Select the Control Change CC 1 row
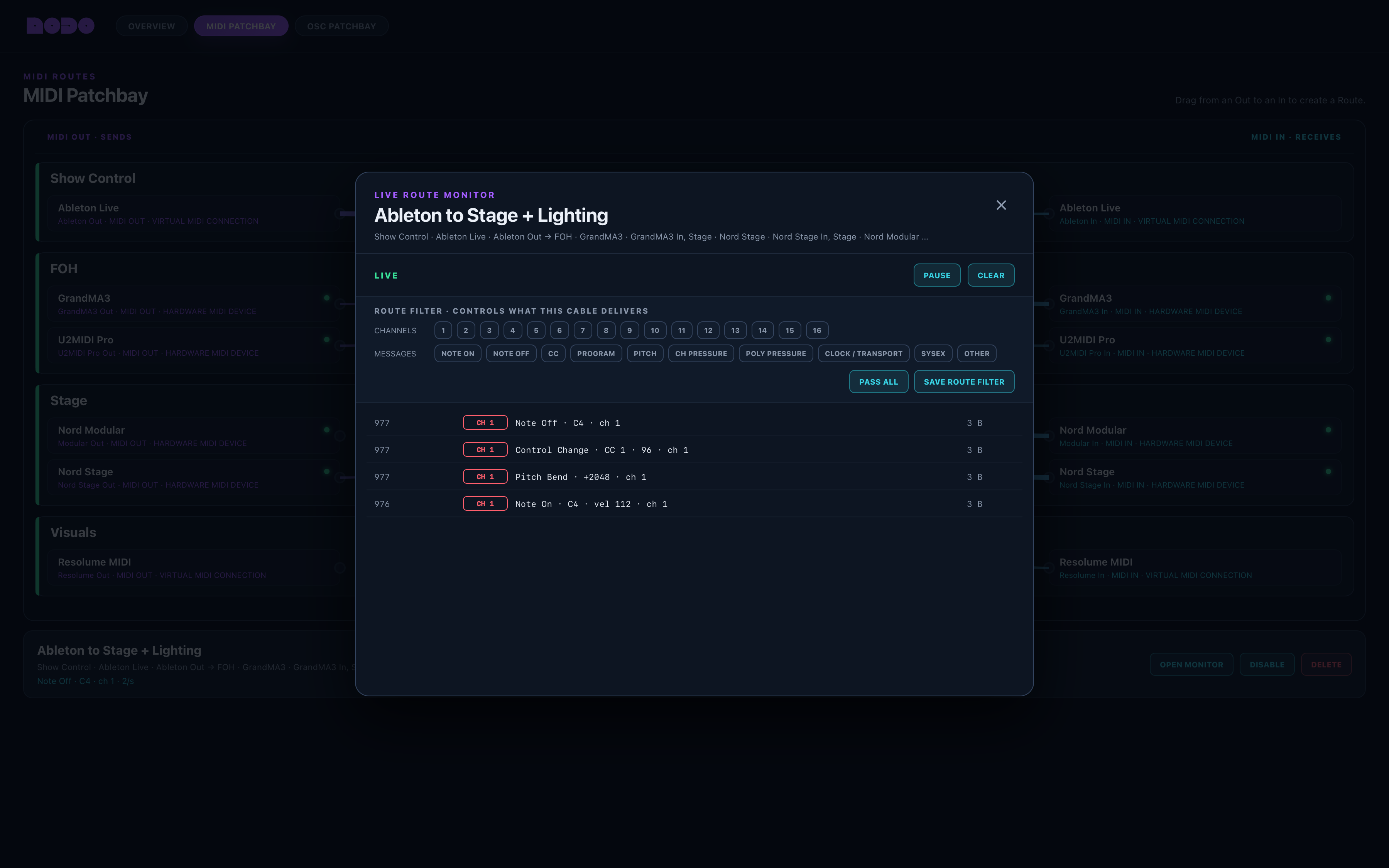This screenshot has width=1389, height=868. point(694,449)
